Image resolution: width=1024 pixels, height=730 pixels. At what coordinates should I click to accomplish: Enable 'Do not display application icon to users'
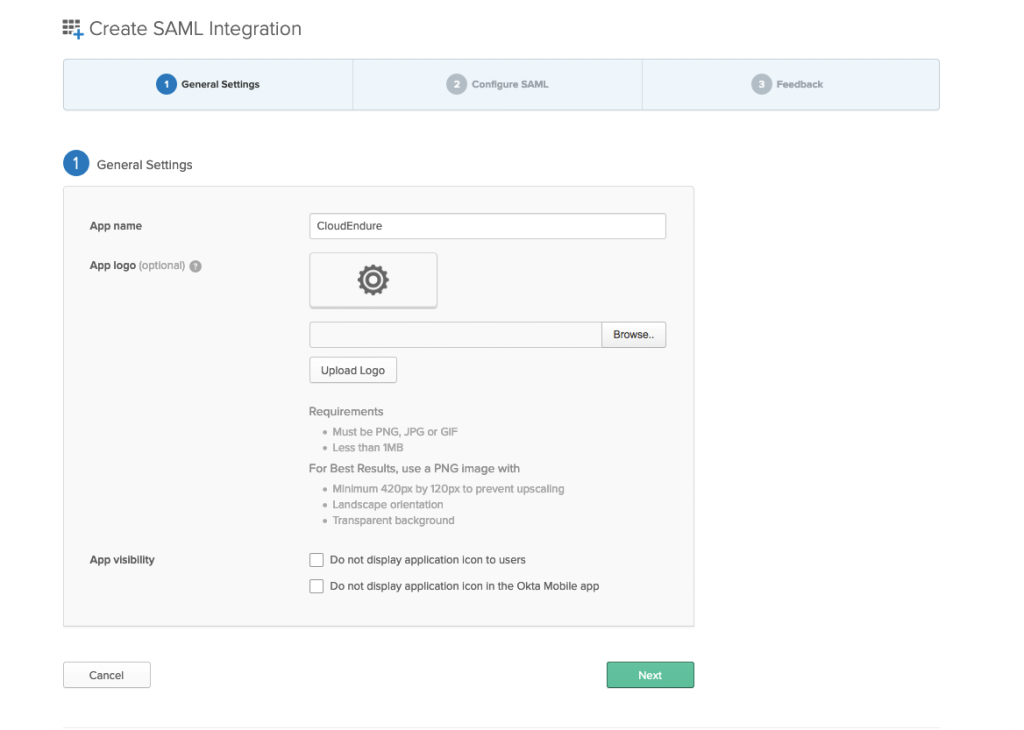[x=316, y=560]
